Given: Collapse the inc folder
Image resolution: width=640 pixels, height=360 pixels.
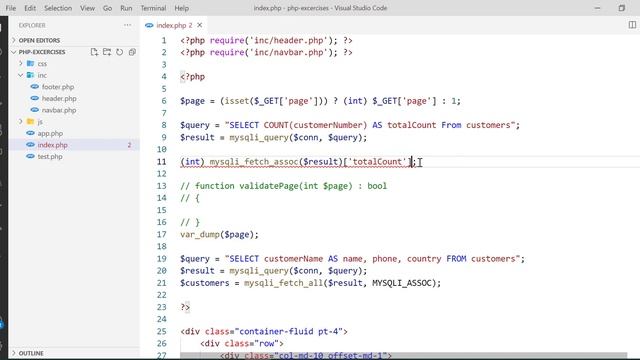Looking at the screenshot, I should pyautogui.click(x=42, y=75).
